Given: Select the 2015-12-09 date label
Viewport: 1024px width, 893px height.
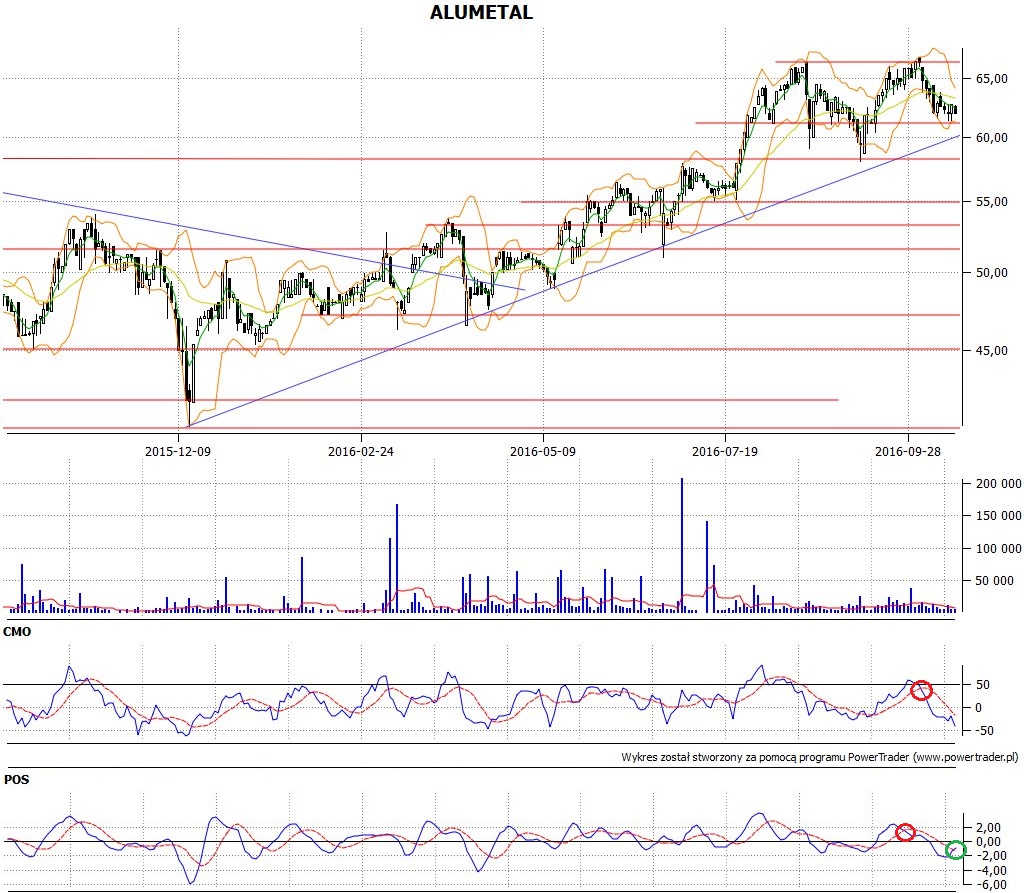Looking at the screenshot, I should [x=178, y=451].
